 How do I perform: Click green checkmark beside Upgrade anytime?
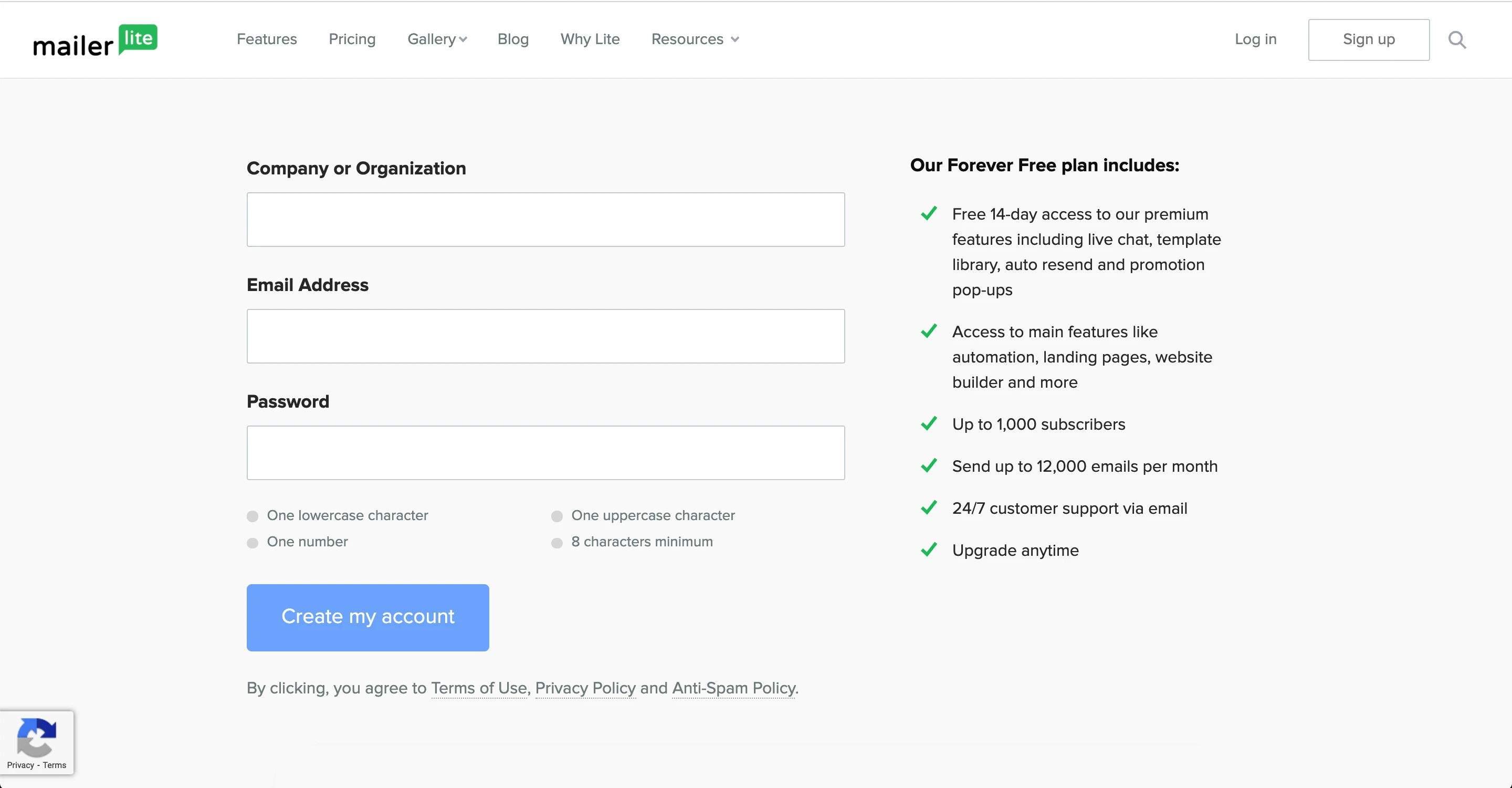pyautogui.click(x=929, y=549)
